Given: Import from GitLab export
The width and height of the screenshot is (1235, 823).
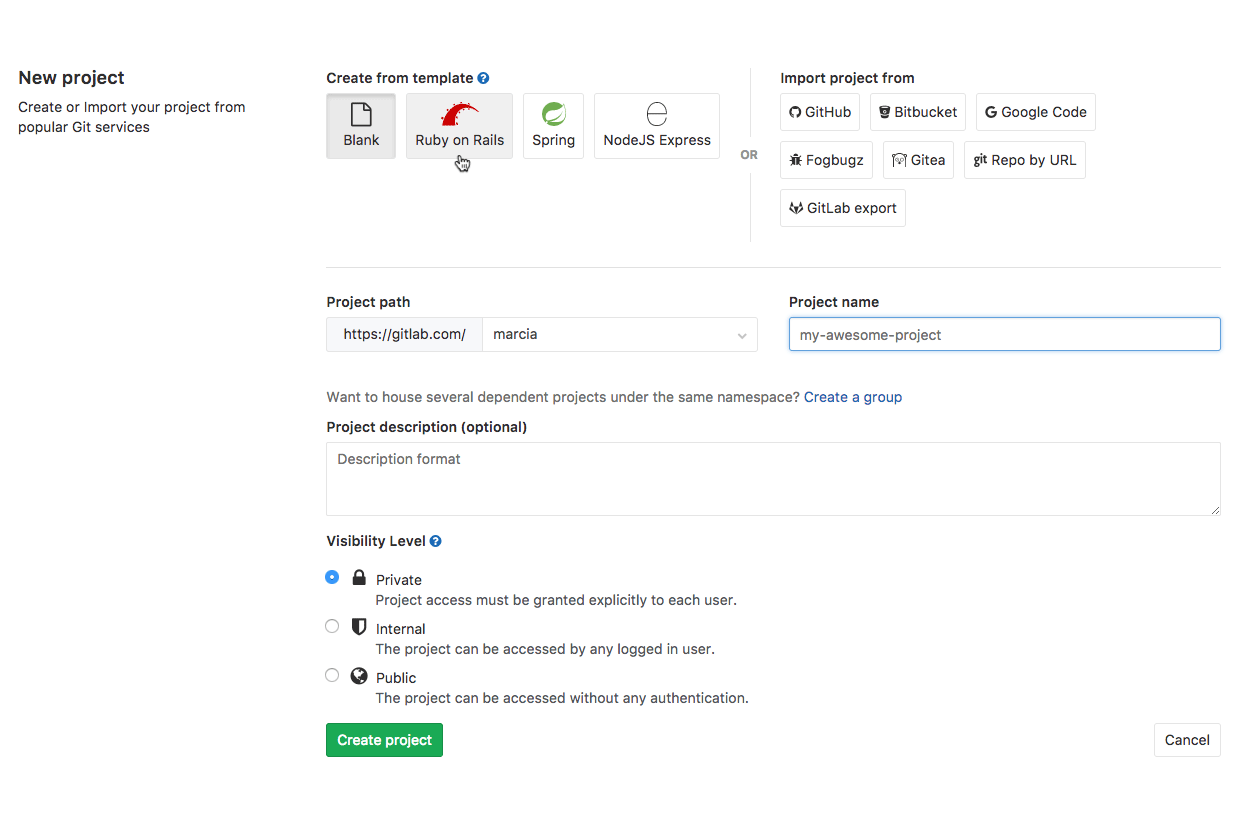Looking at the screenshot, I should coord(843,208).
